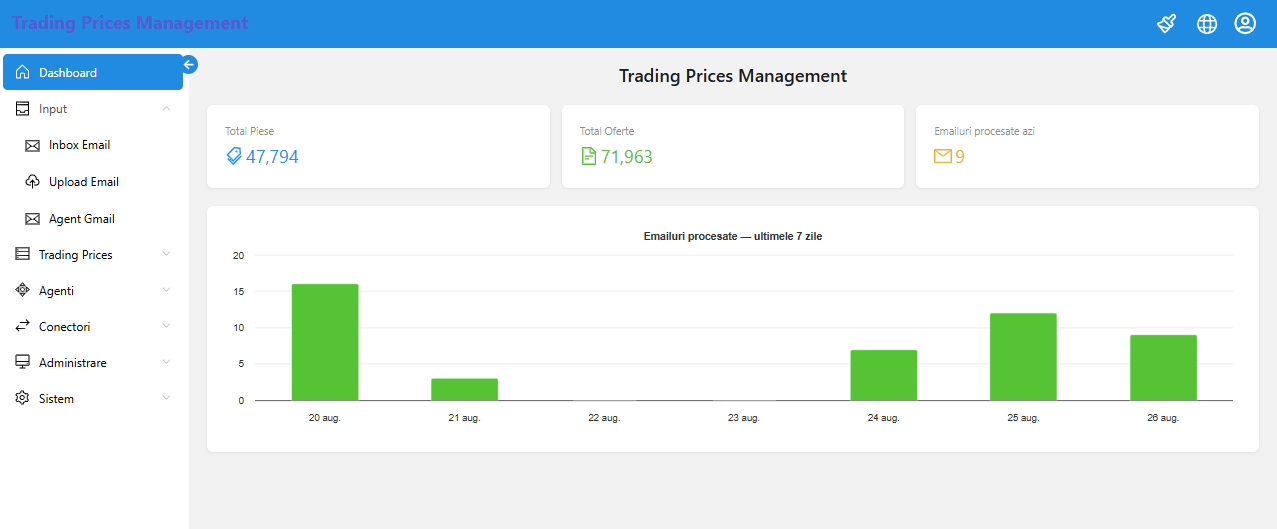Open the globe language selector
The image size is (1277, 529).
[x=1207, y=23]
